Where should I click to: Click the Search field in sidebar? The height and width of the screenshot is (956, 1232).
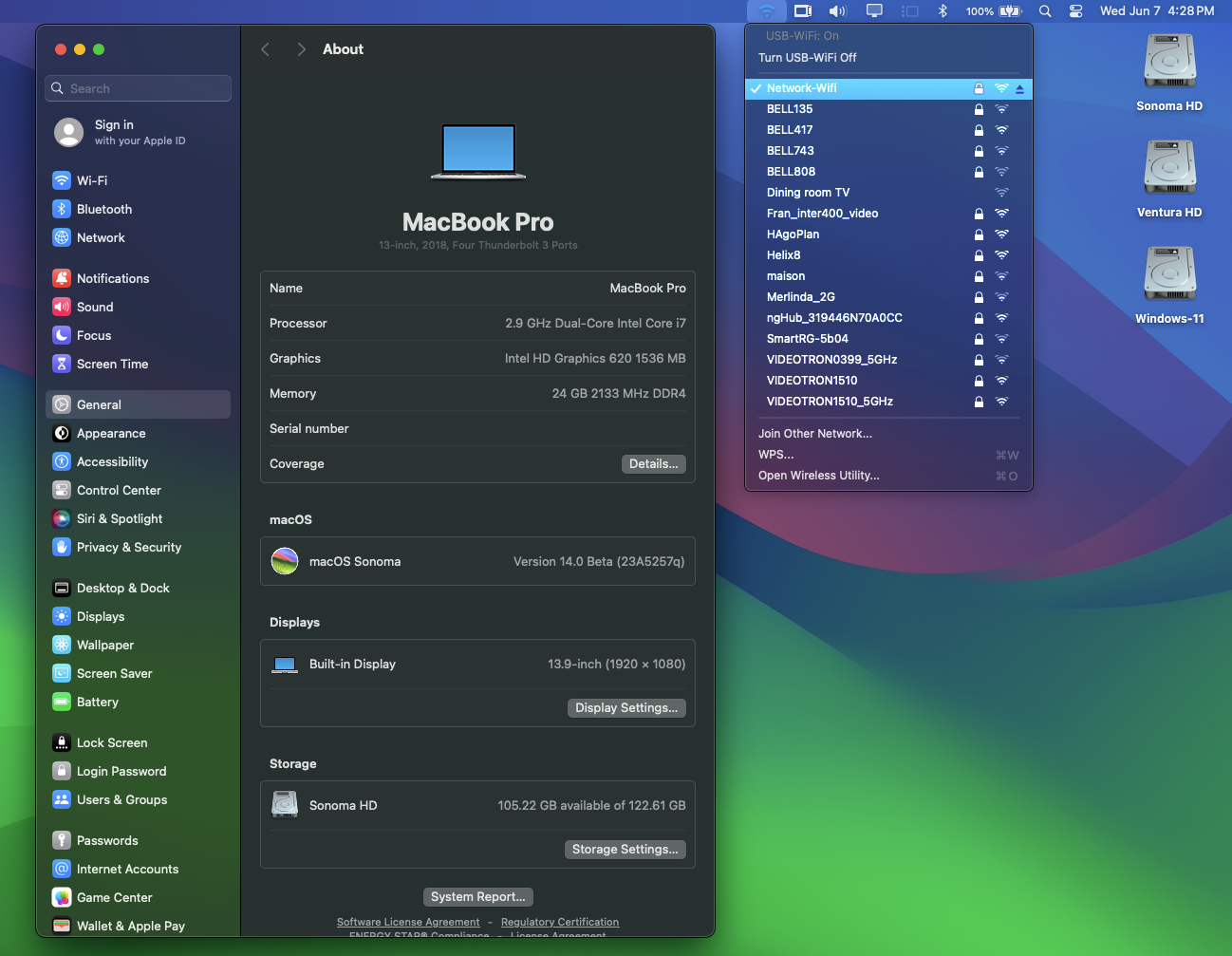point(139,88)
